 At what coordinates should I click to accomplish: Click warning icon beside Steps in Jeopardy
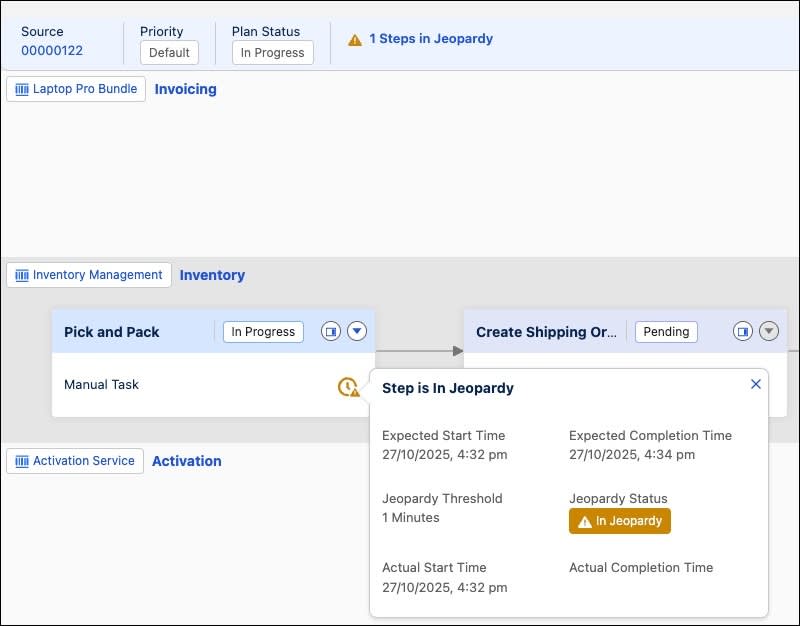tap(355, 40)
